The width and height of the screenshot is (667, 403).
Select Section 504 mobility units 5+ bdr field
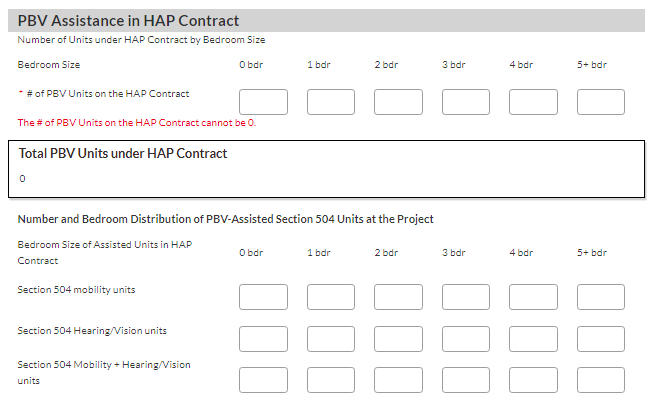pos(601,297)
